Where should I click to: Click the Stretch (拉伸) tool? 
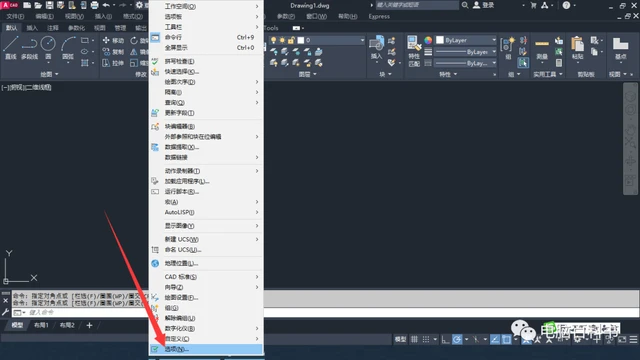[x=113, y=63]
